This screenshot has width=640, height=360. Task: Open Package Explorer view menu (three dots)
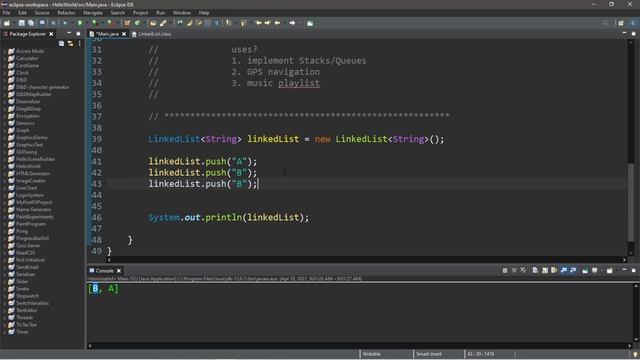coord(80,43)
